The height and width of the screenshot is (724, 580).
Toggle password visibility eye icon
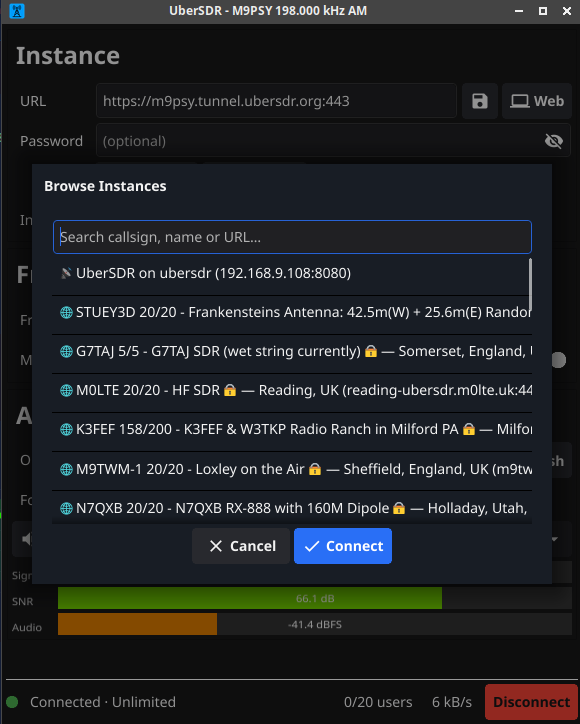pyautogui.click(x=554, y=141)
